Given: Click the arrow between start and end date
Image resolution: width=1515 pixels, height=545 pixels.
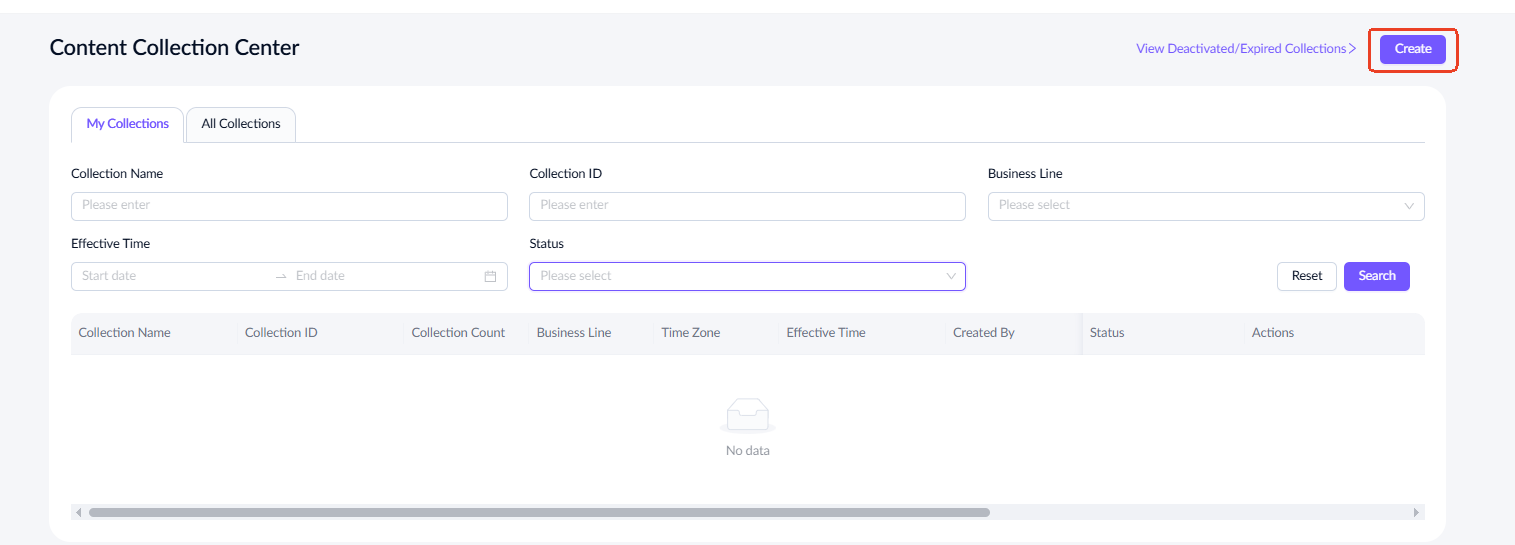Looking at the screenshot, I should click(281, 276).
